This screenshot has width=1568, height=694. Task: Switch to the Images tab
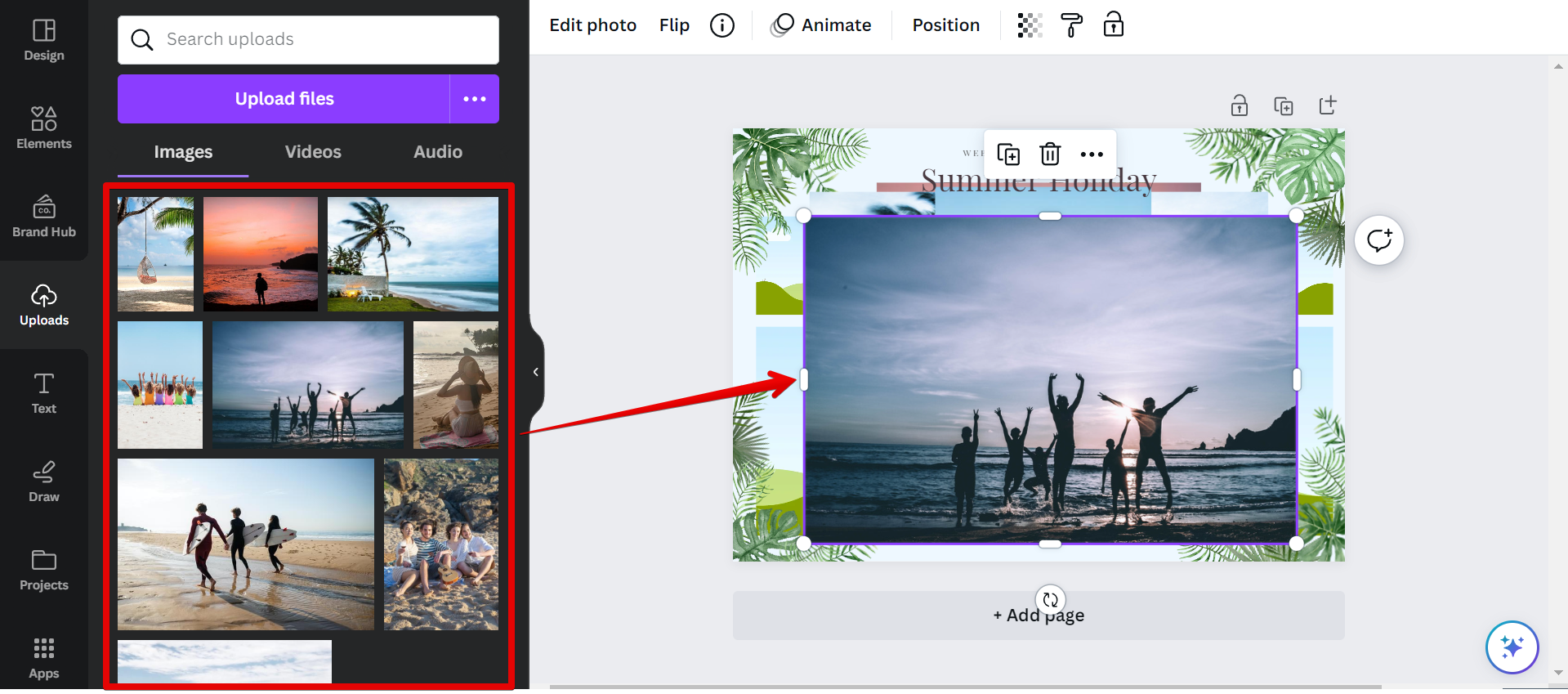click(183, 152)
